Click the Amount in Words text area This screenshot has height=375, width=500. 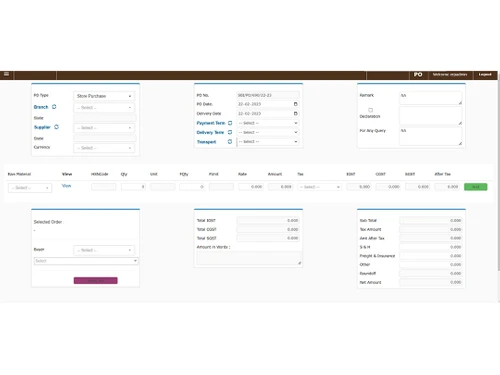click(x=249, y=258)
